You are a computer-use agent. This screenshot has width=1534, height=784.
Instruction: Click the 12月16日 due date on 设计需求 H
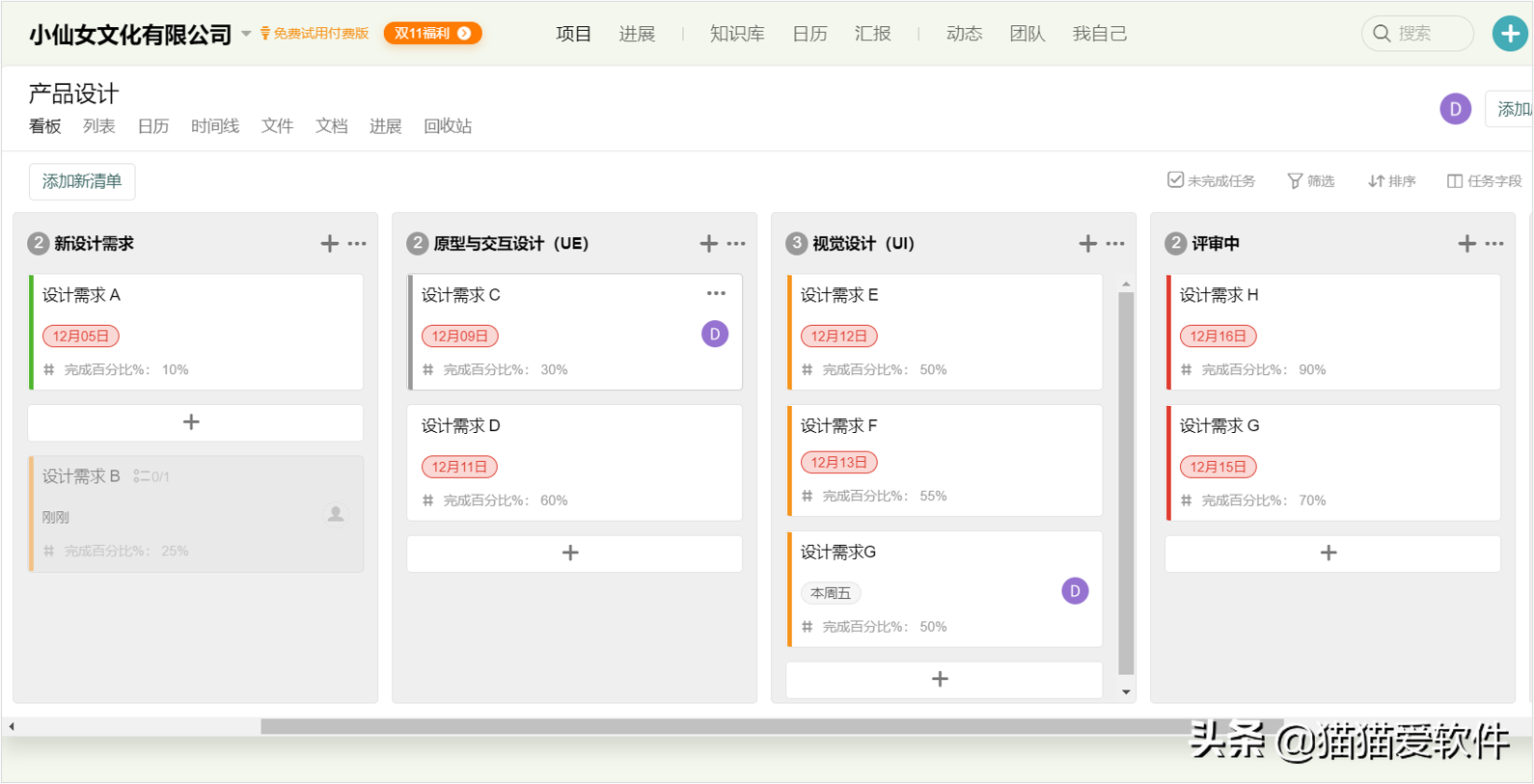(1219, 336)
